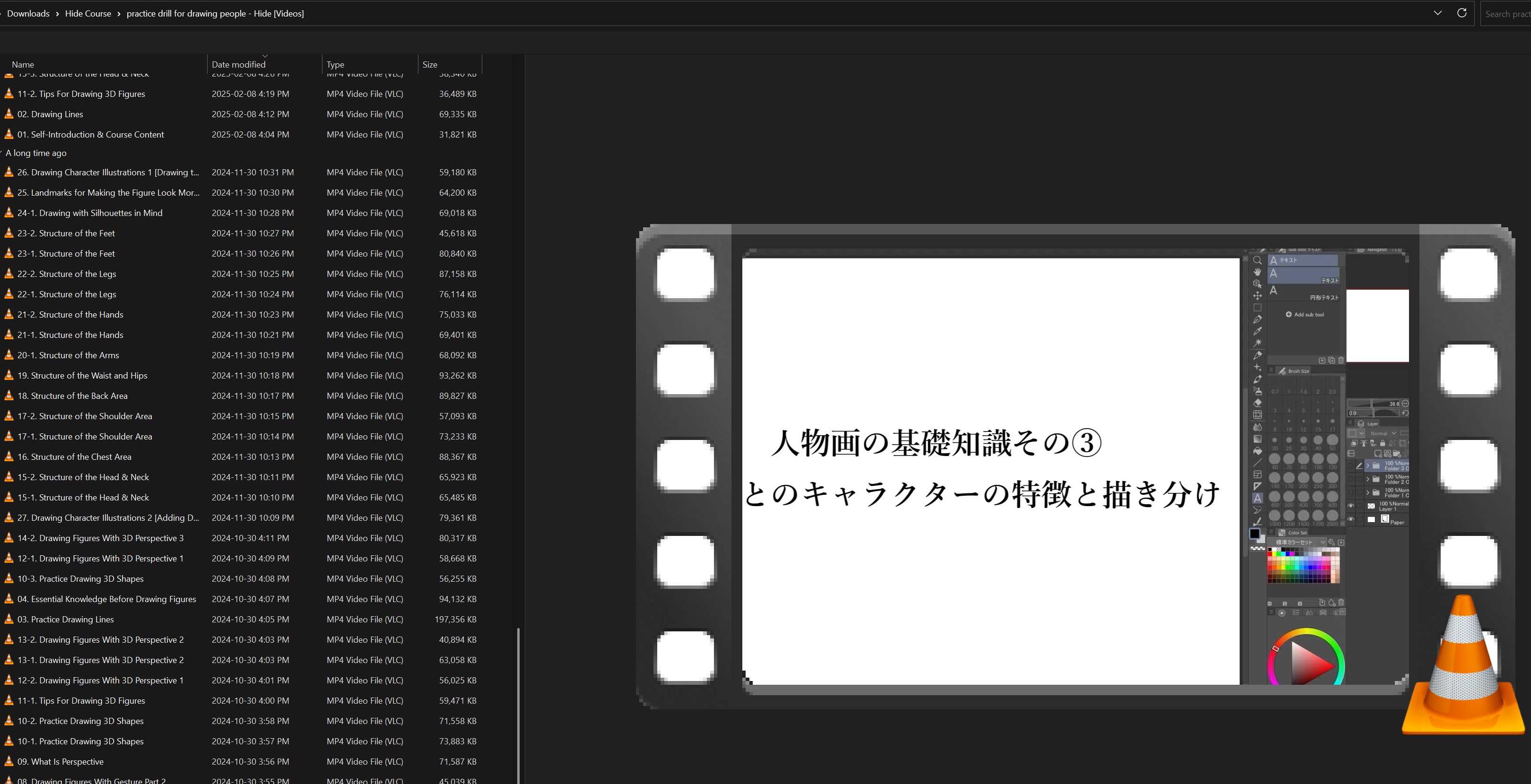Screen dimensions: 1531x784
Task: Click the size value '93,262 KB'
Action: [x=458, y=375]
